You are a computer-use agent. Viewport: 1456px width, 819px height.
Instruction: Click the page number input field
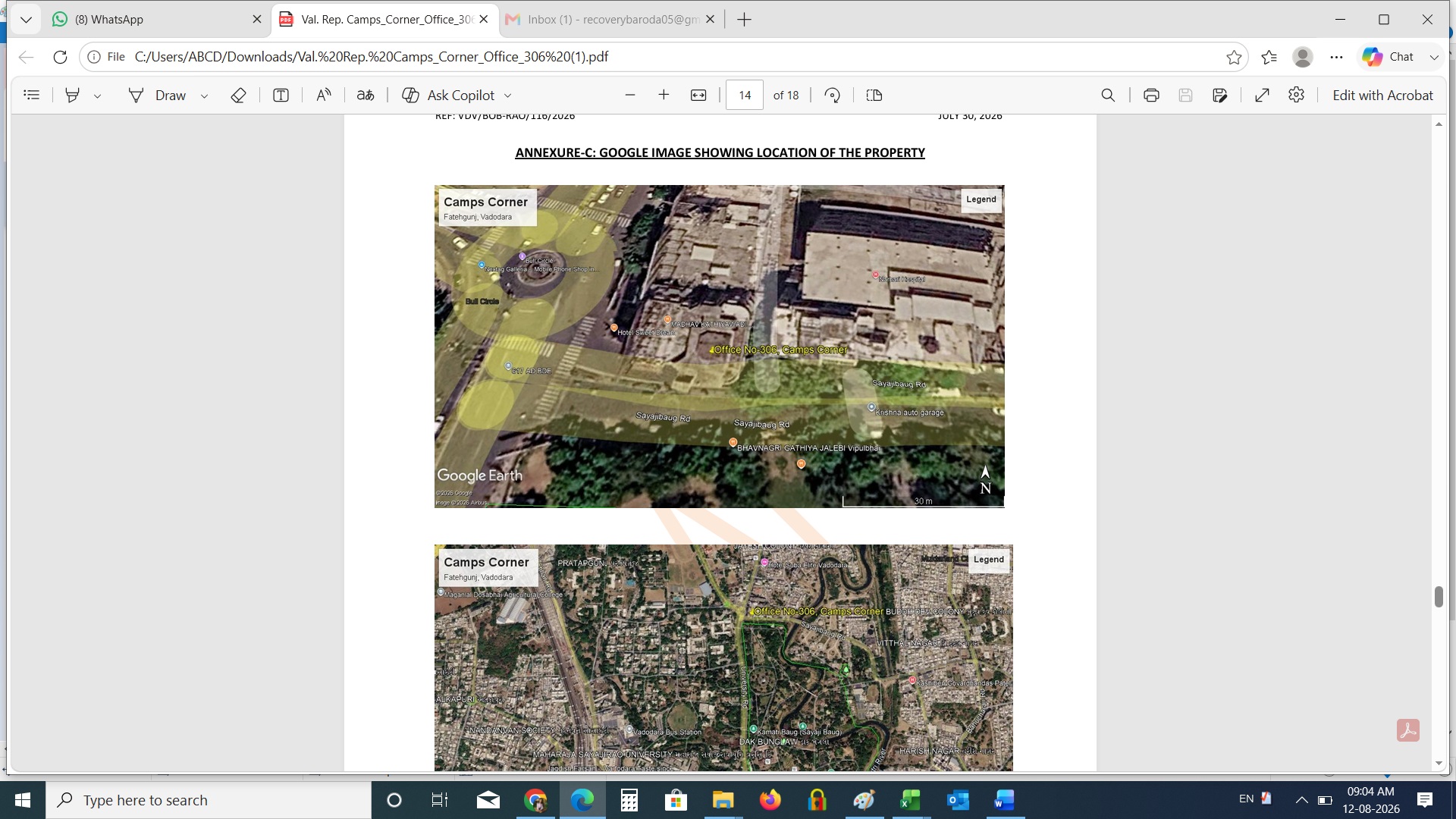point(745,95)
